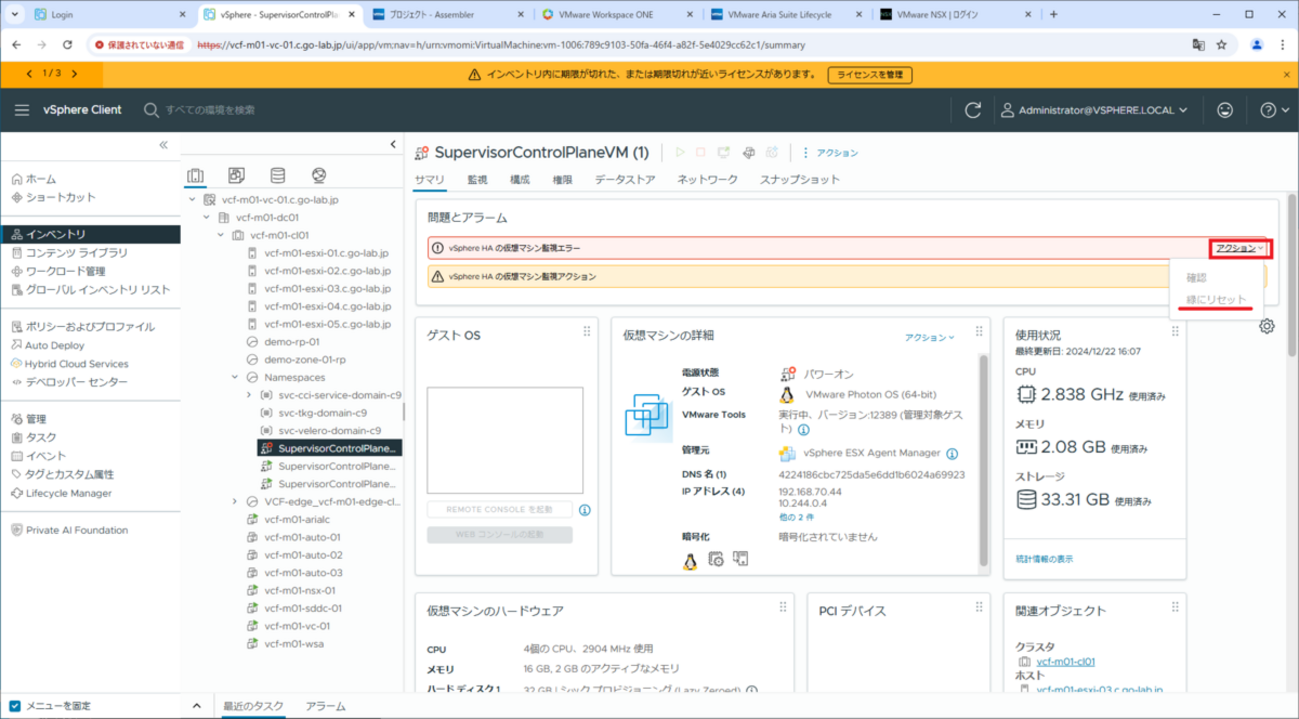This screenshot has height=719, width=1299.
Task: Switch to VMs and Templates inventory view
Action: coord(236,176)
